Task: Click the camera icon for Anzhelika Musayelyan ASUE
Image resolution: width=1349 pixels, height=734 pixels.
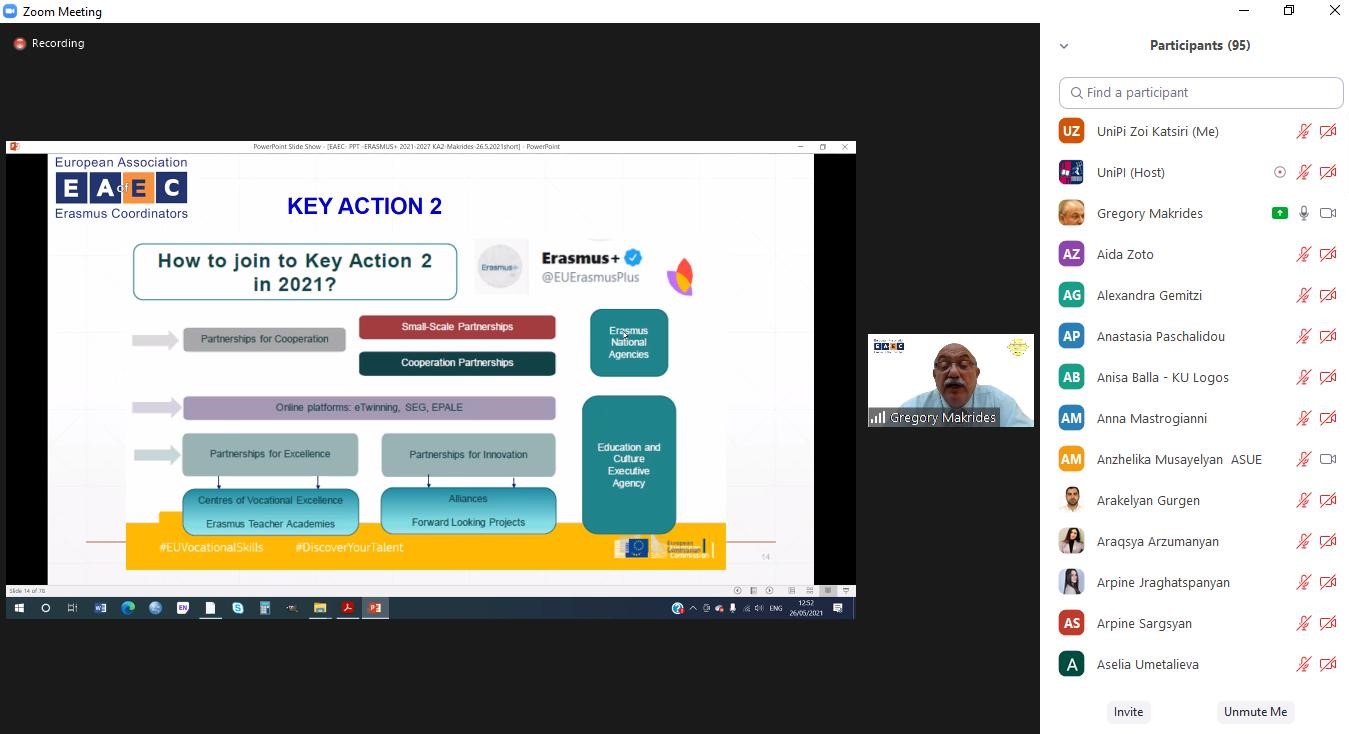Action: pos(1328,459)
